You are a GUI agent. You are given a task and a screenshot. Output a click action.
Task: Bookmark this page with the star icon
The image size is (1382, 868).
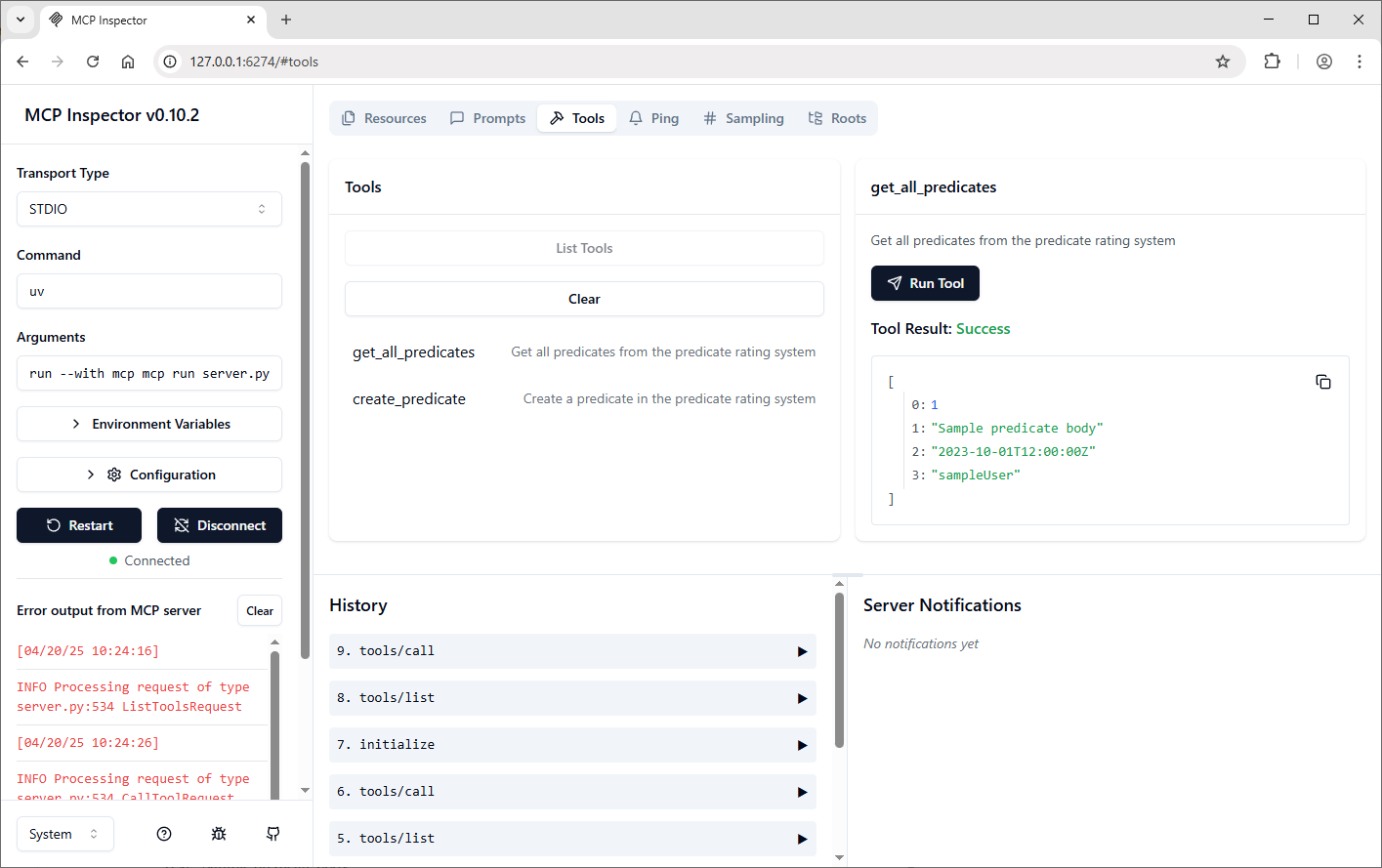[1223, 62]
